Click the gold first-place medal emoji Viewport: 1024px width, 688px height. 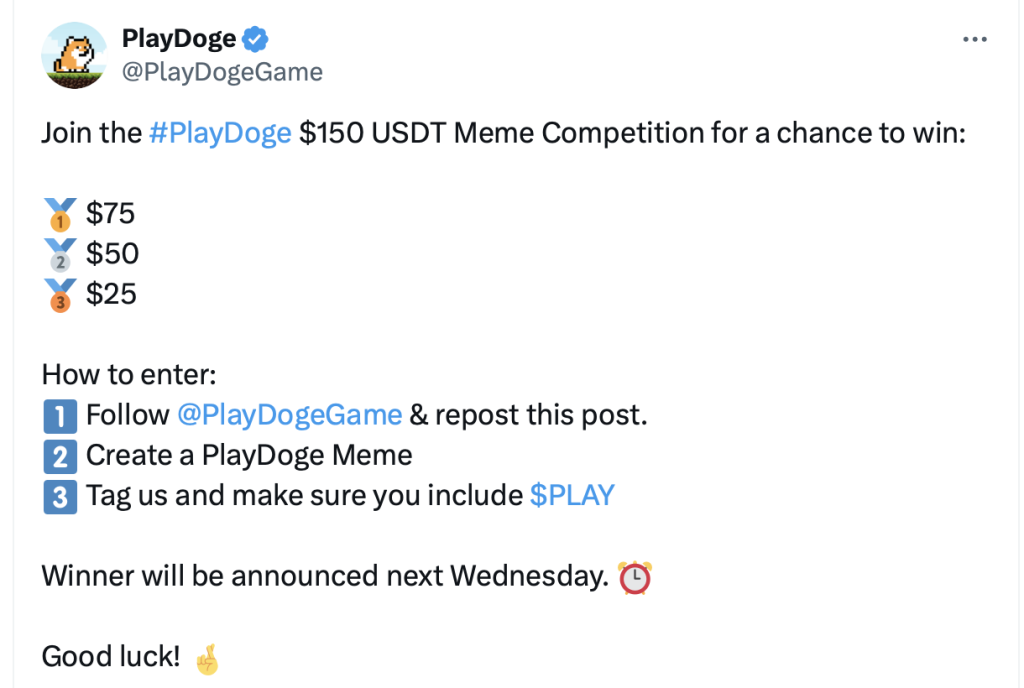pos(60,214)
